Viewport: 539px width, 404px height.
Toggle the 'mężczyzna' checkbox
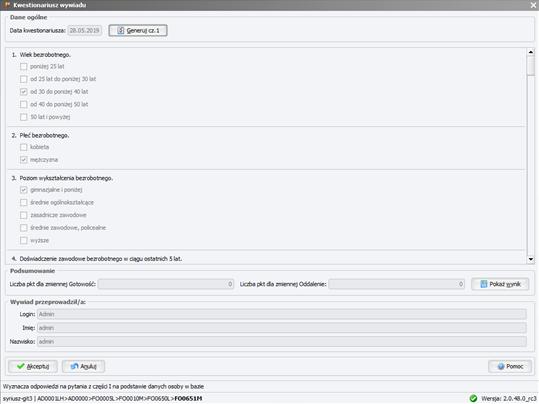coord(23,160)
